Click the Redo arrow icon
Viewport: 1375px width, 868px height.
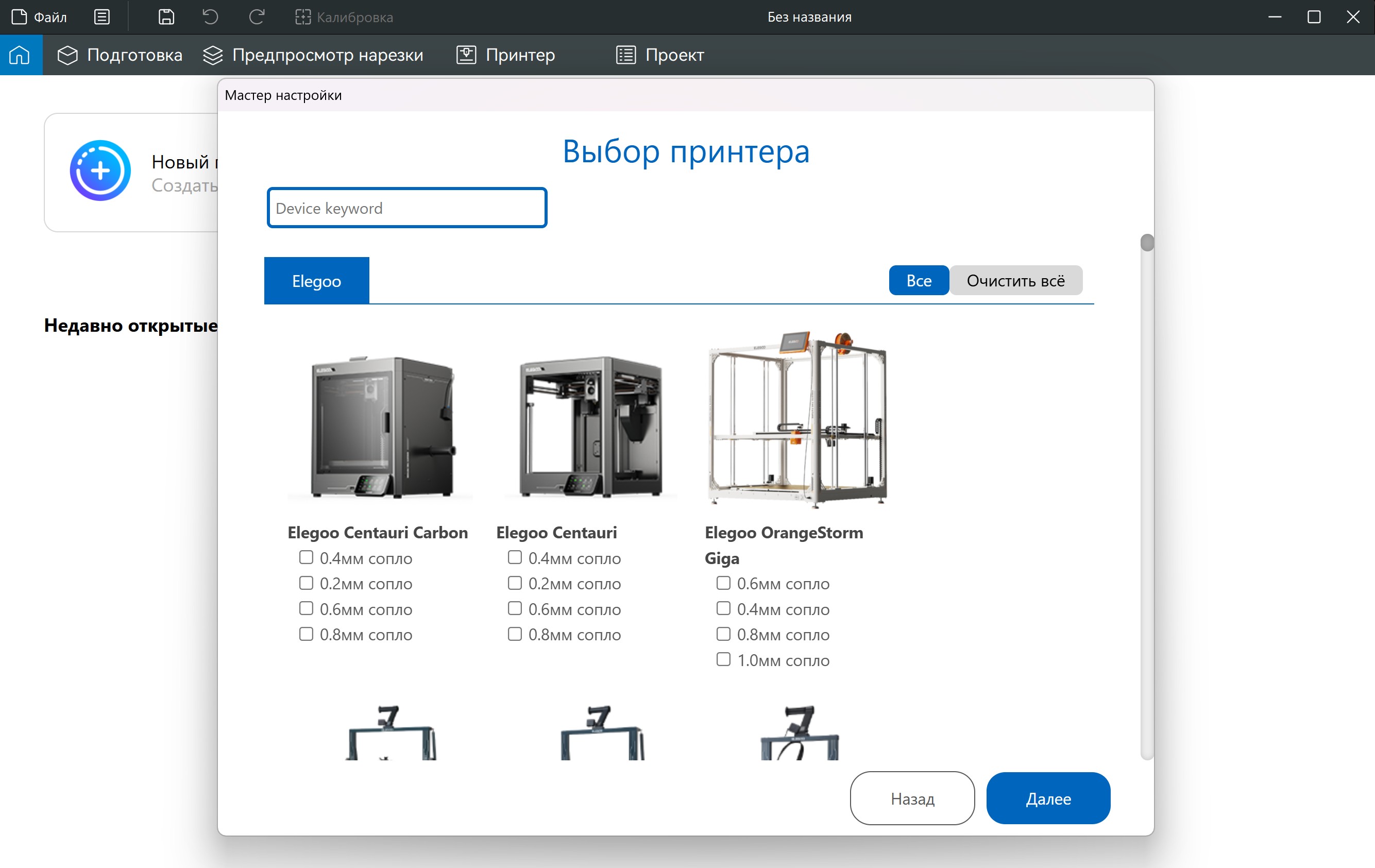click(257, 17)
